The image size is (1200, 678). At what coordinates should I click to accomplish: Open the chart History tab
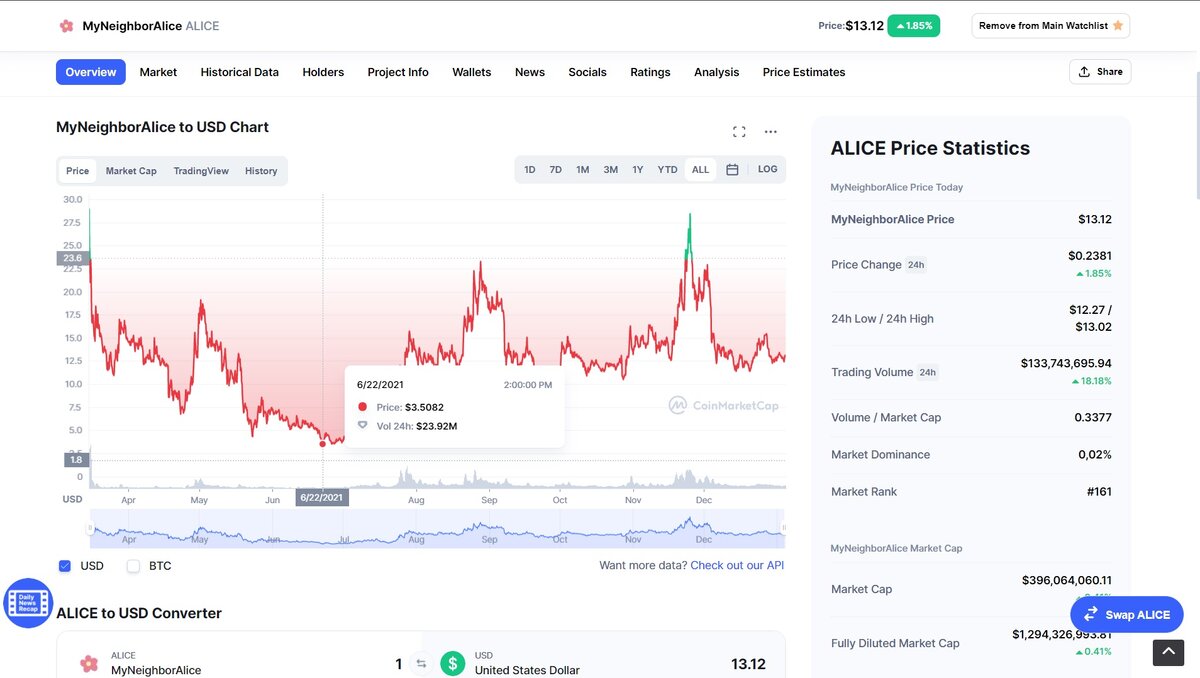261,171
